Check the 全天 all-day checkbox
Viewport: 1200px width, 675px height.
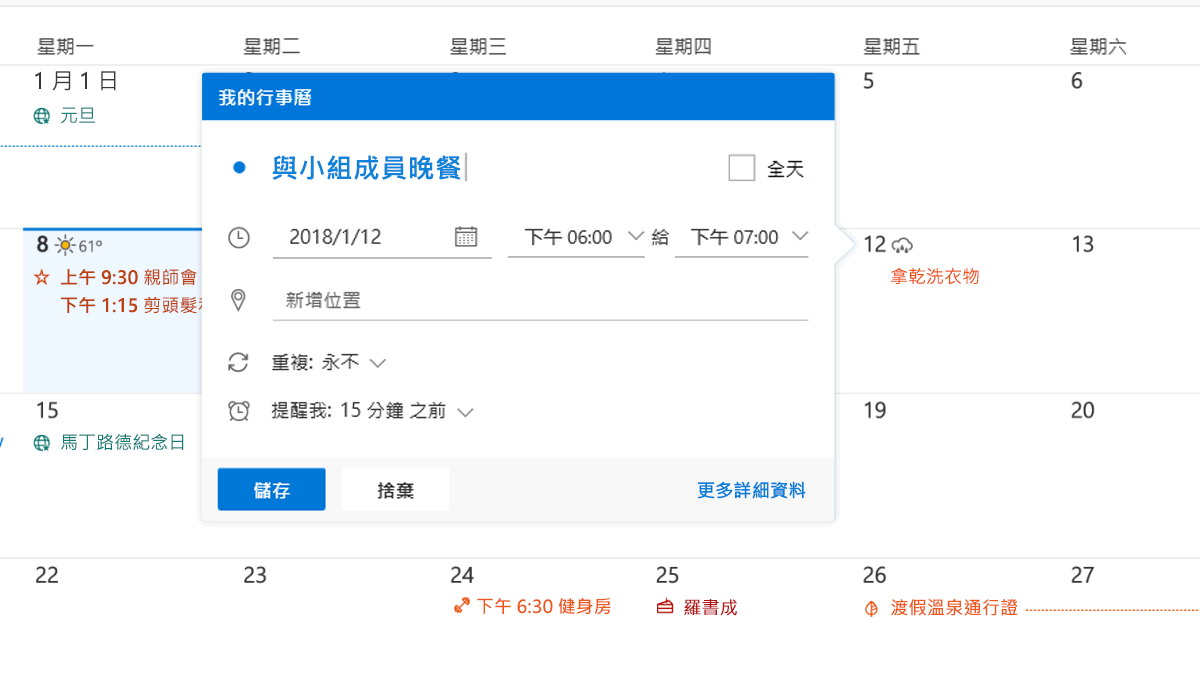[741, 168]
